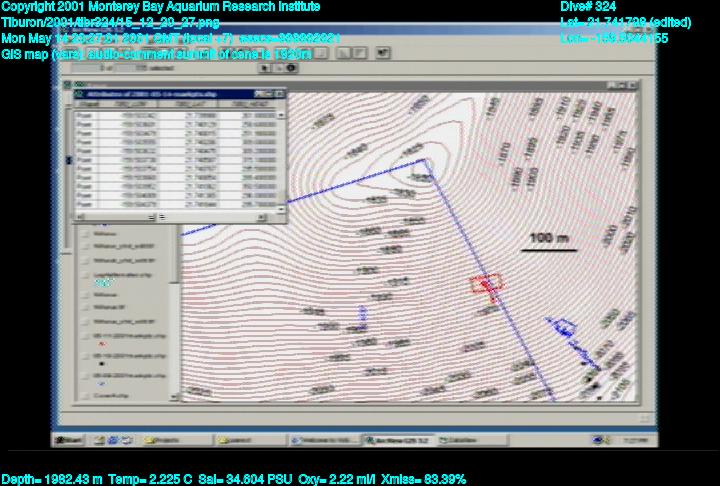Select the Edit tool in the table toolbar

(x=278, y=68)
